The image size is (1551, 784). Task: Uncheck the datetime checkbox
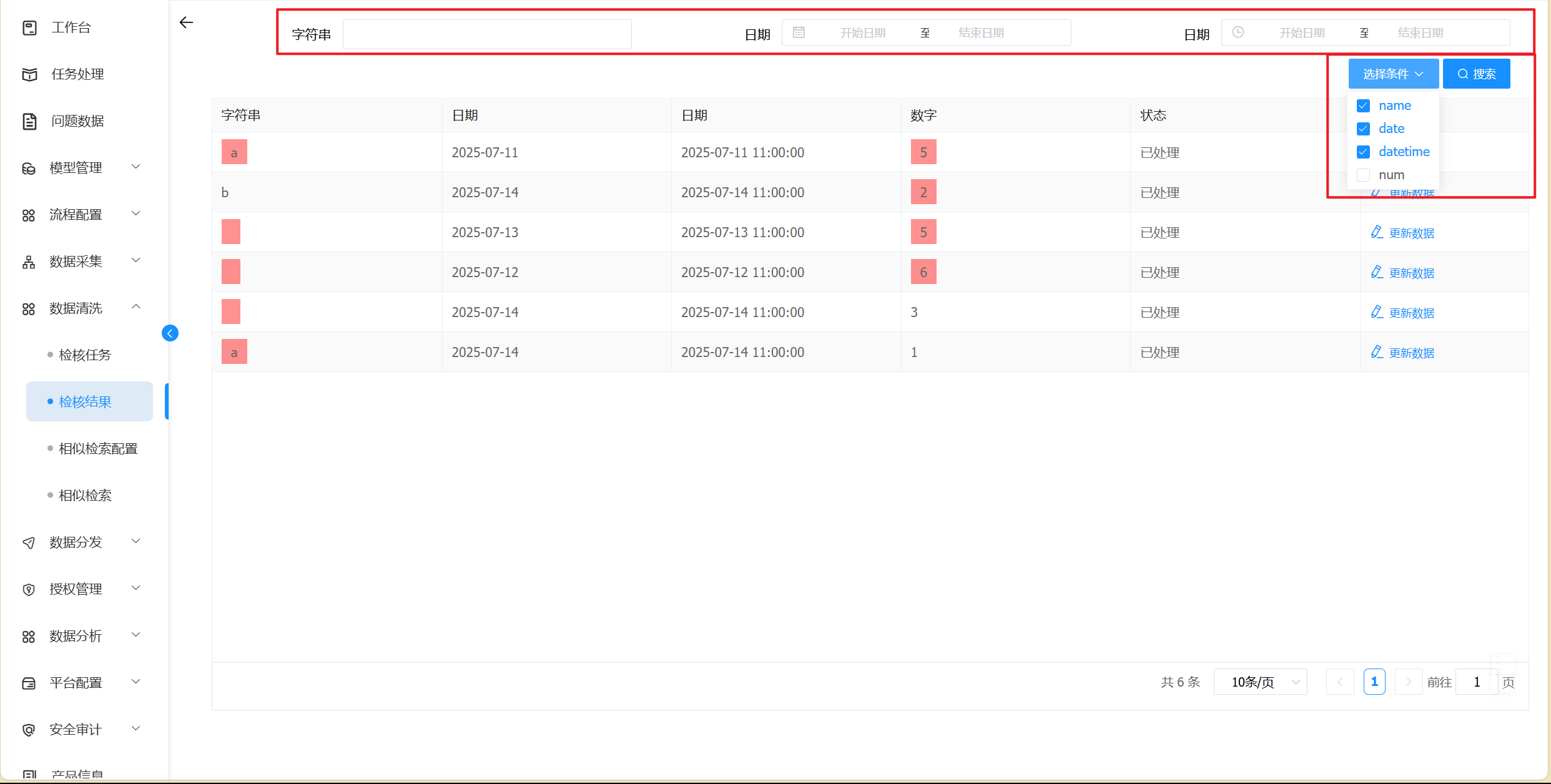coord(1363,152)
